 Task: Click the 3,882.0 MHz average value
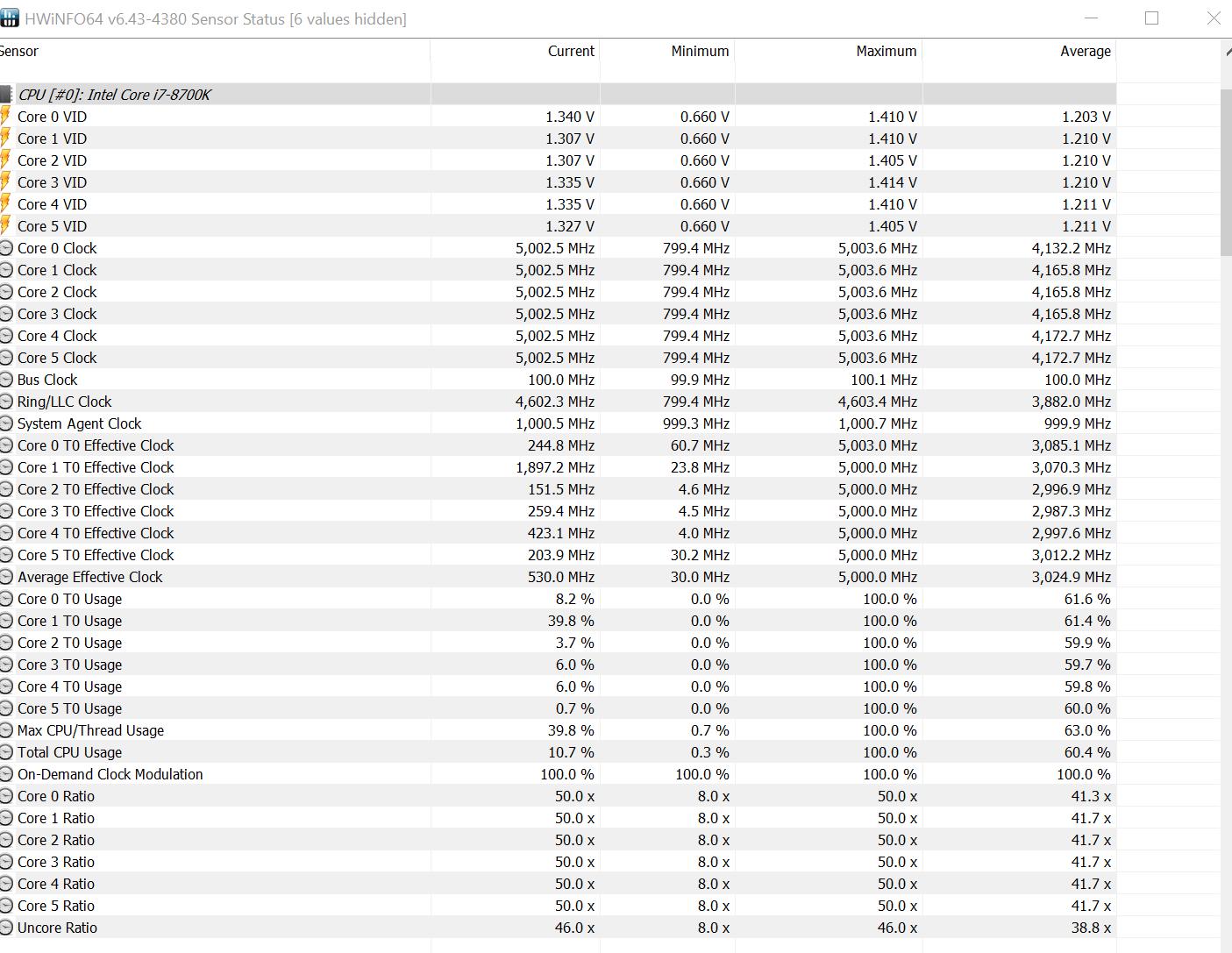click(1072, 402)
